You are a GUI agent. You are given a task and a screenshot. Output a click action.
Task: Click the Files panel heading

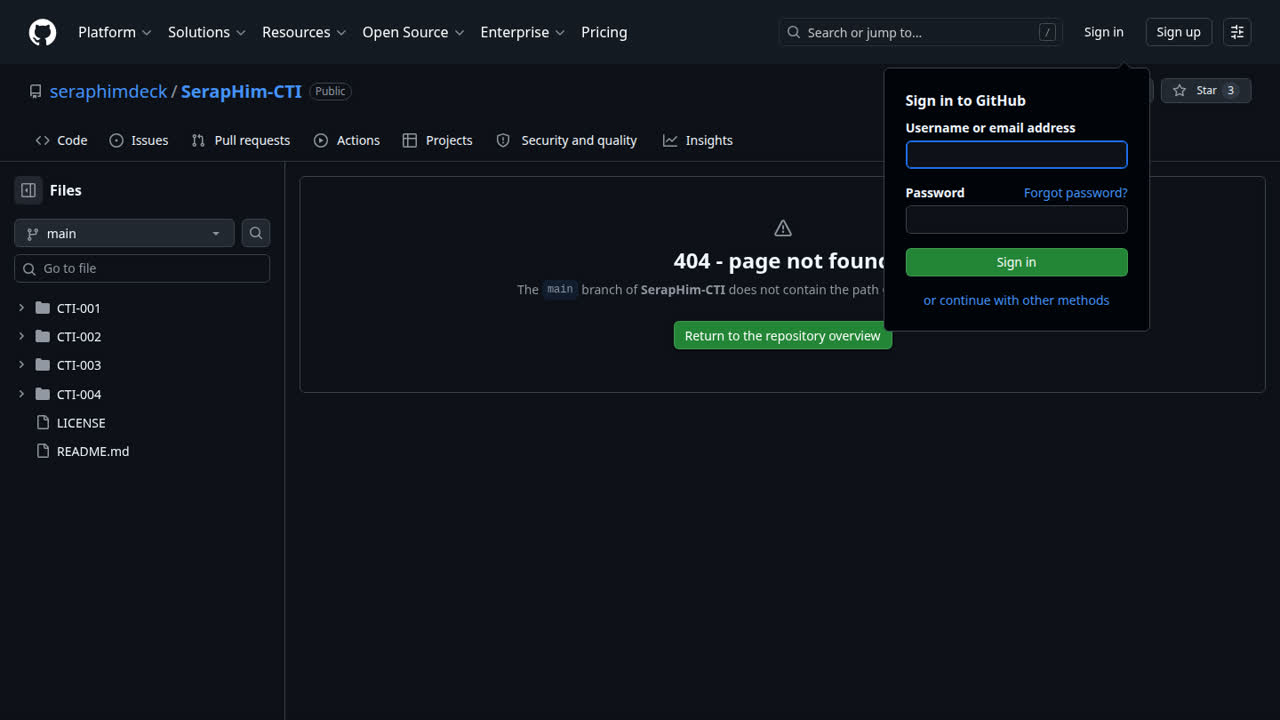click(x=66, y=190)
